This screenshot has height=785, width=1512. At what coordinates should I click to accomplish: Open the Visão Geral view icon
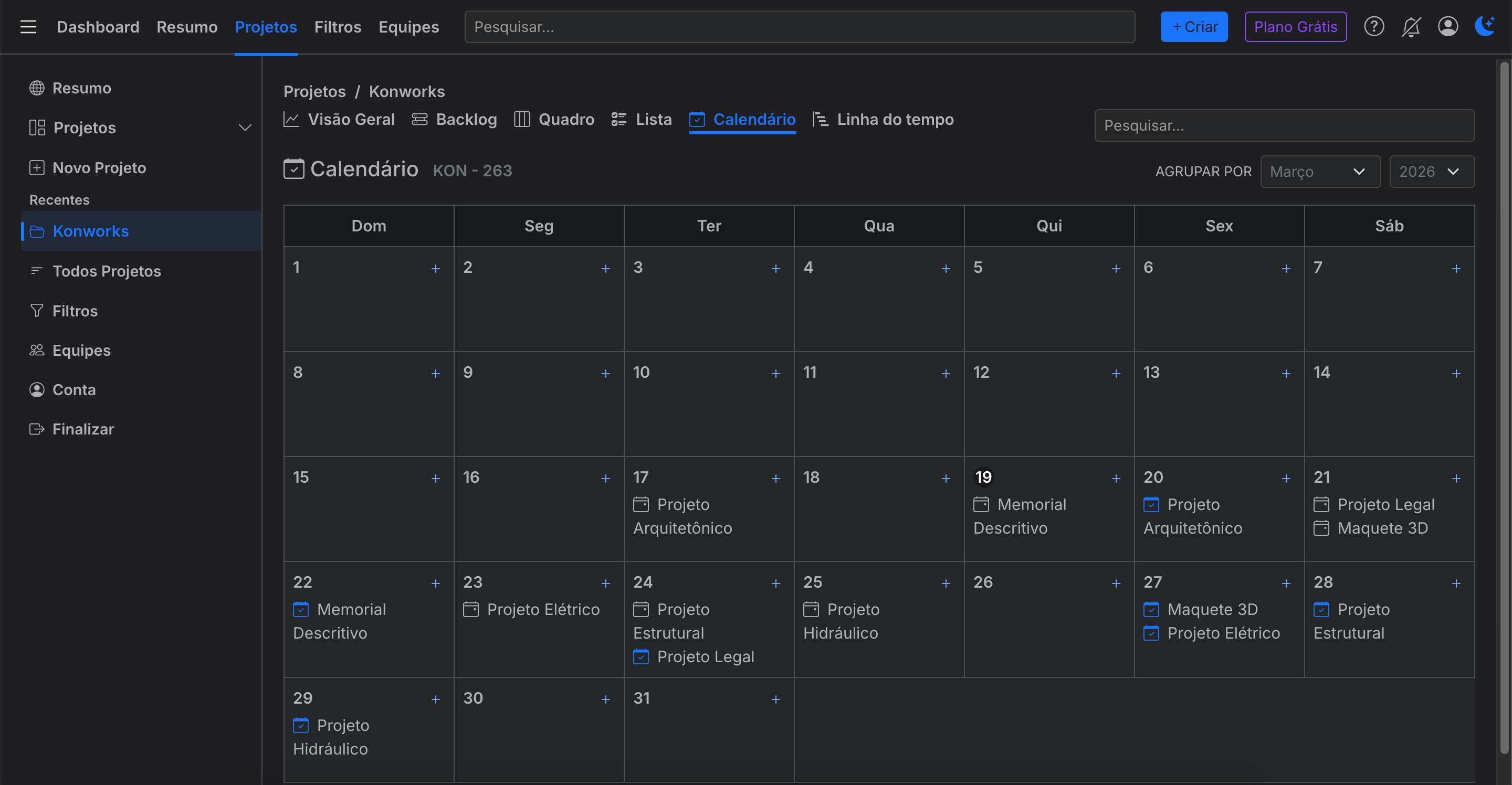point(292,119)
